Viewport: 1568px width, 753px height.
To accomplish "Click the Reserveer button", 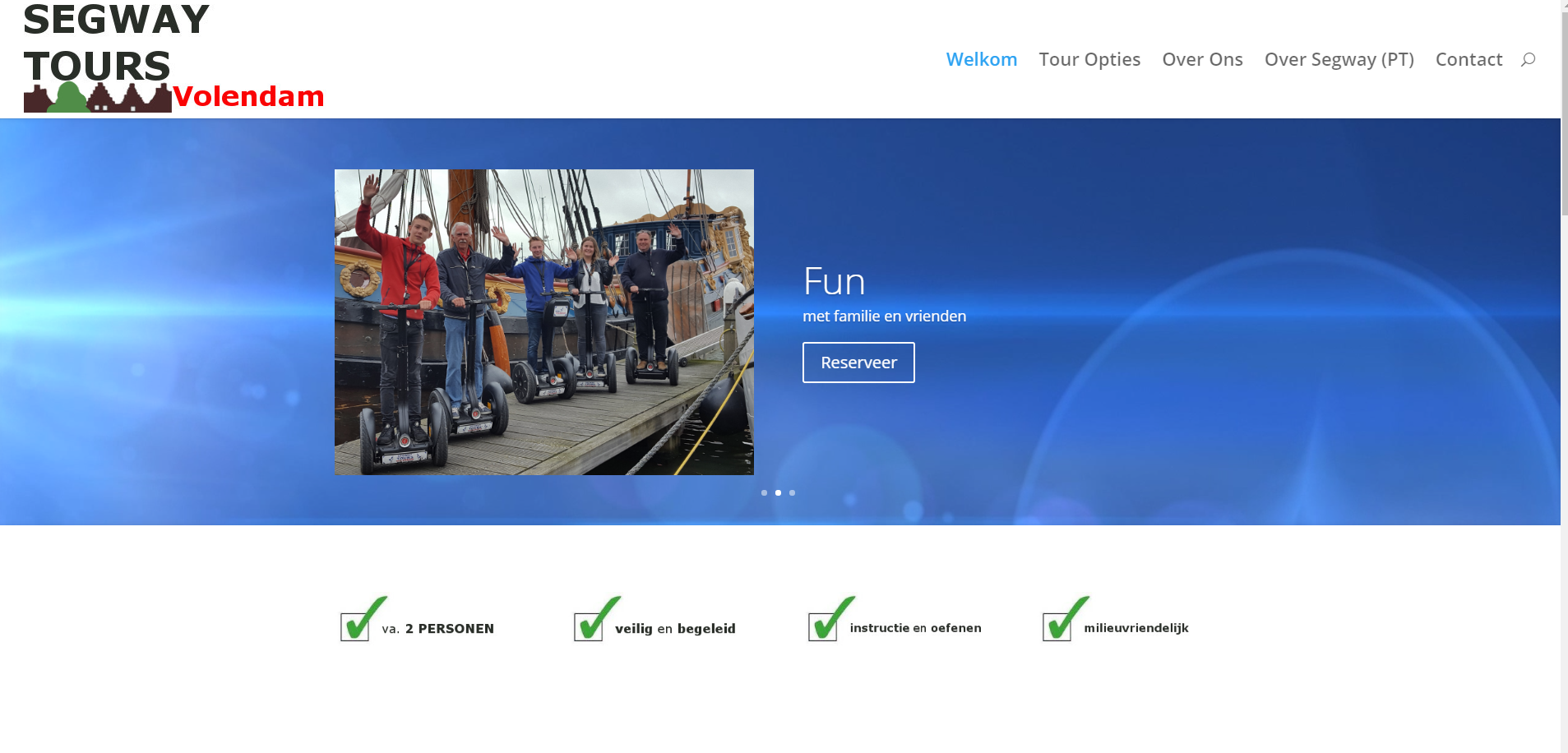I will click(858, 363).
